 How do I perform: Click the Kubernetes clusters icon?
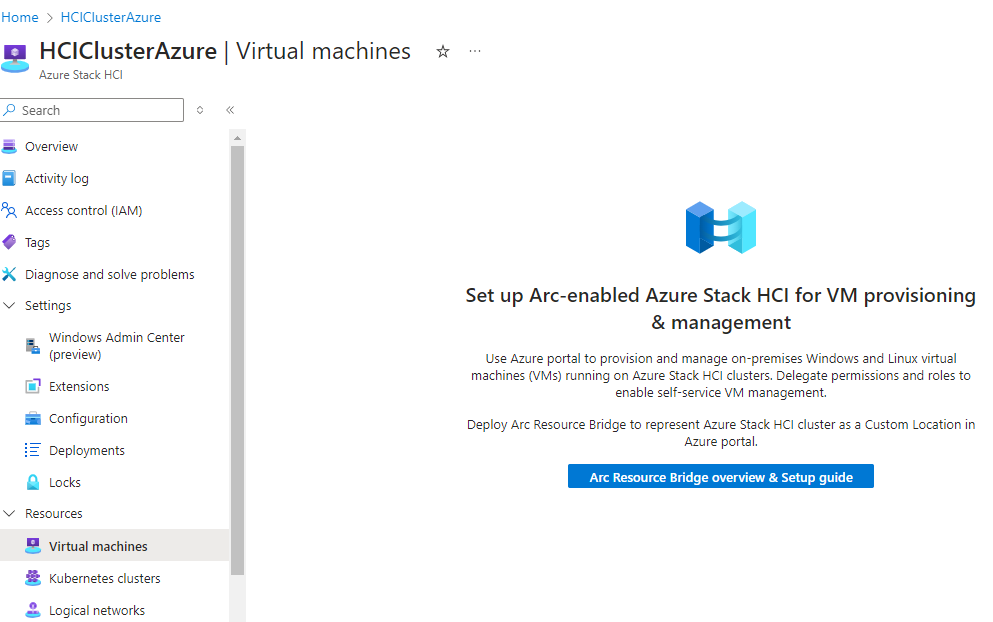click(33, 578)
